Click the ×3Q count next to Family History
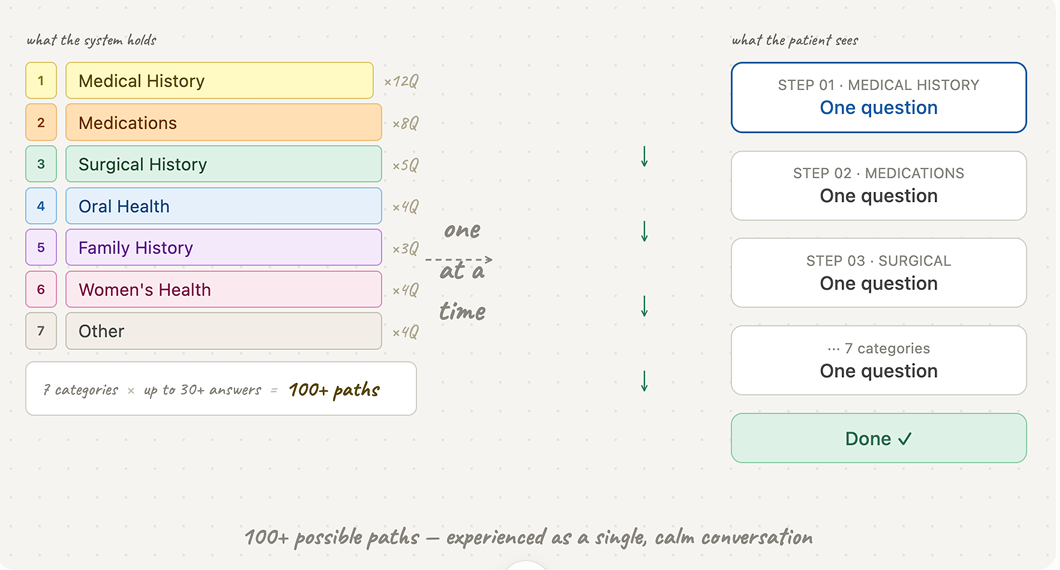Screen dimensions: 1060x570 406,248
